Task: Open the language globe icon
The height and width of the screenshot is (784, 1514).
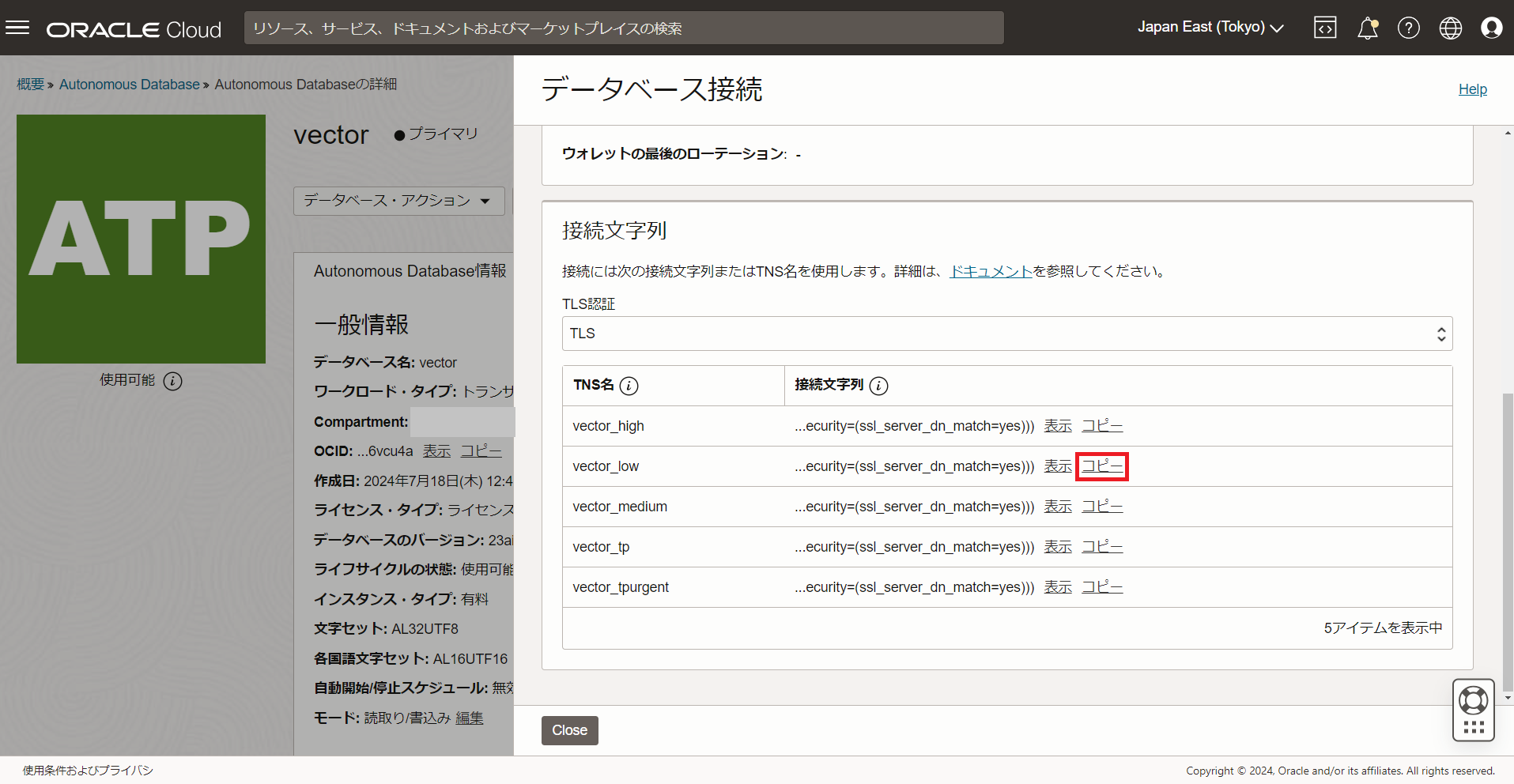Action: (1450, 28)
